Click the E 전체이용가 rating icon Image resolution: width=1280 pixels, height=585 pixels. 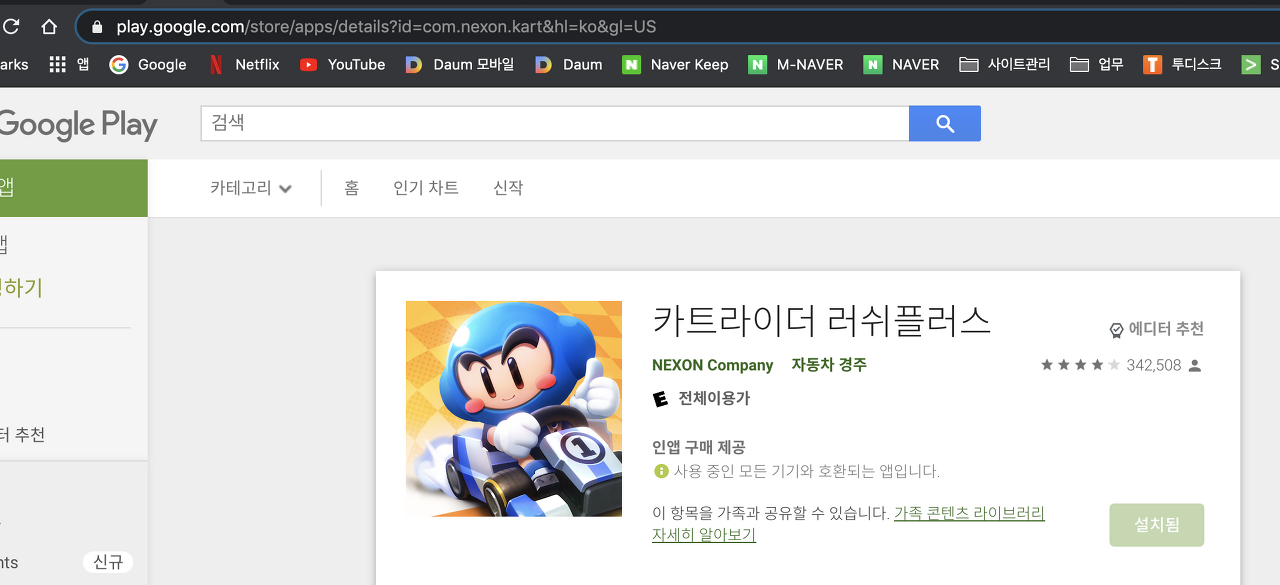(x=660, y=398)
